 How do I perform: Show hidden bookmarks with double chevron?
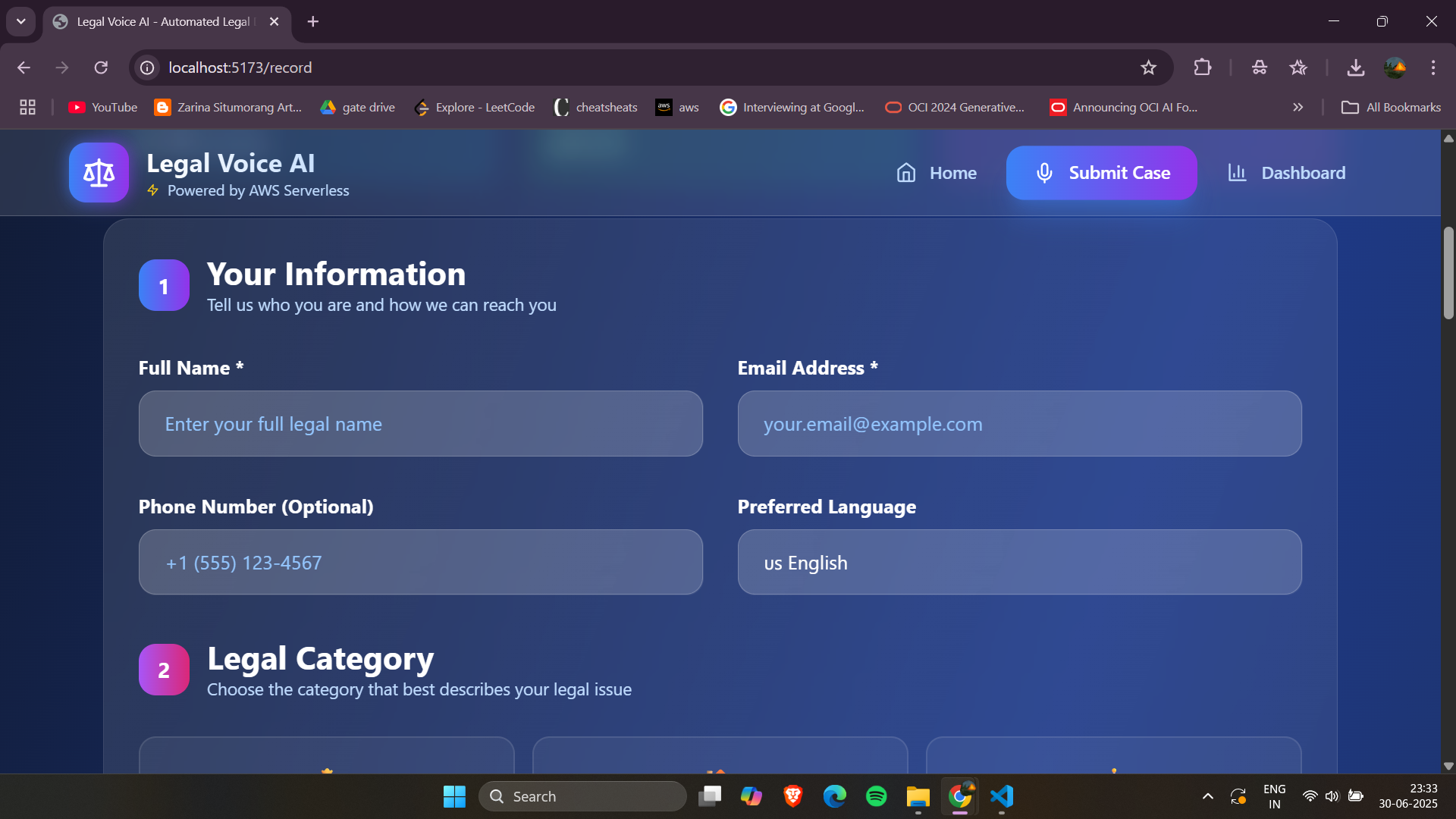(x=1298, y=108)
